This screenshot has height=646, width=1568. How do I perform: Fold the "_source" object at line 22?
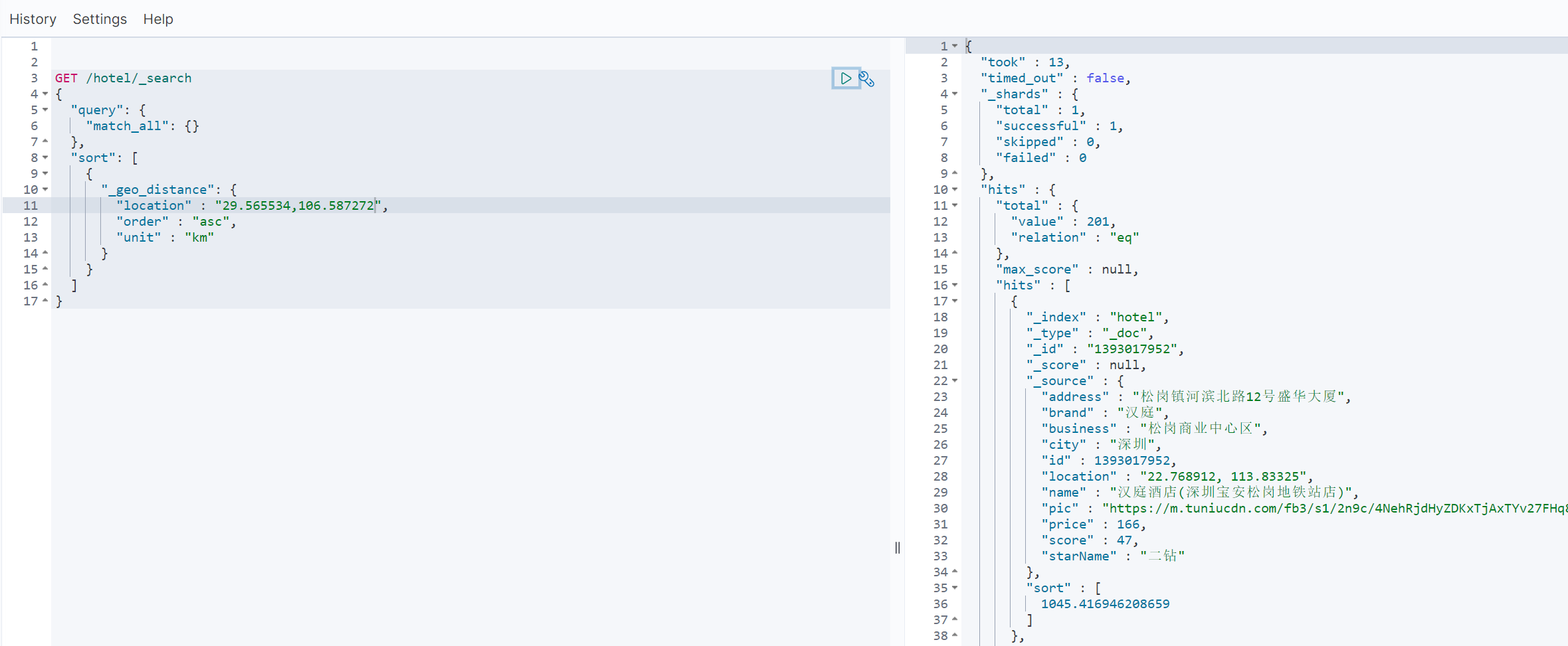(x=955, y=380)
